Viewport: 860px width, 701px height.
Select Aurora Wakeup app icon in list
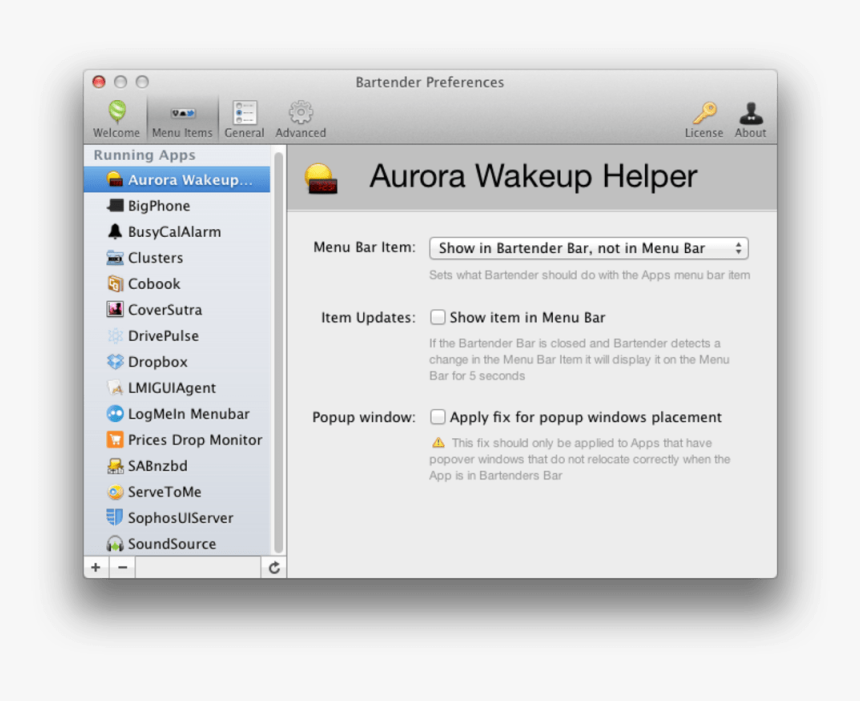tap(115, 180)
